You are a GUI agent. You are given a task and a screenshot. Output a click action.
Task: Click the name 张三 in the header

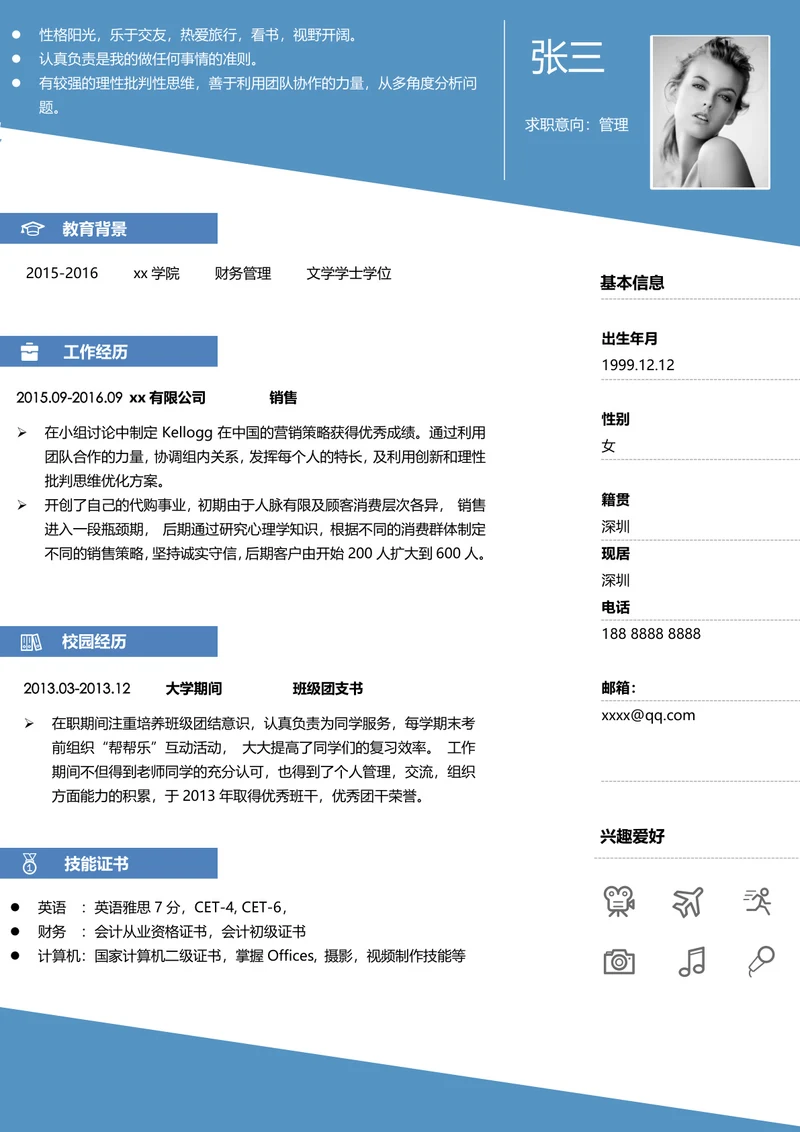point(567,58)
